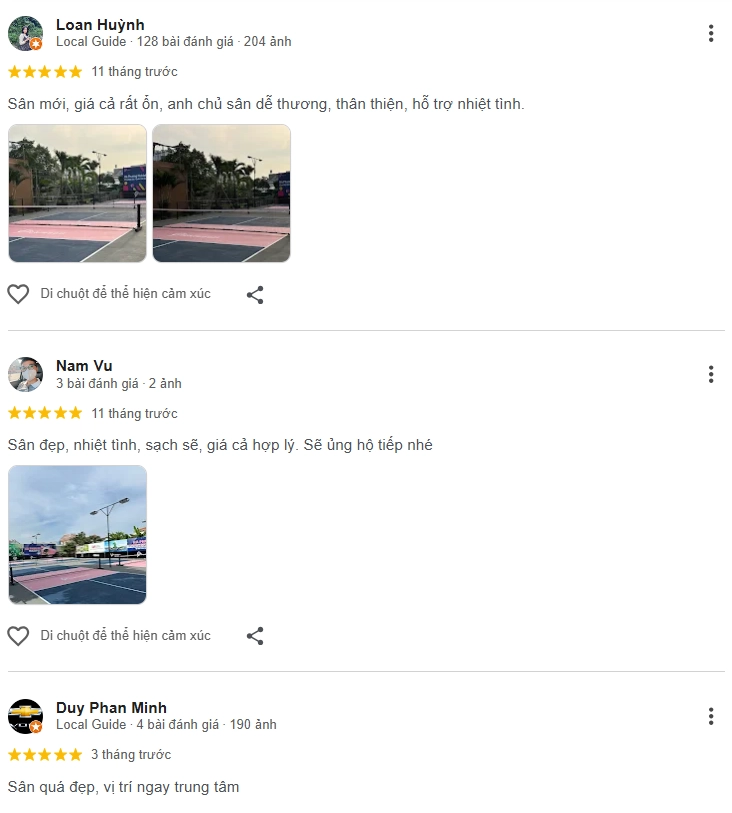Open Nam Vu's reviewer name link
Image resolution: width=732 pixels, height=813 pixels.
pyautogui.click(x=84, y=366)
